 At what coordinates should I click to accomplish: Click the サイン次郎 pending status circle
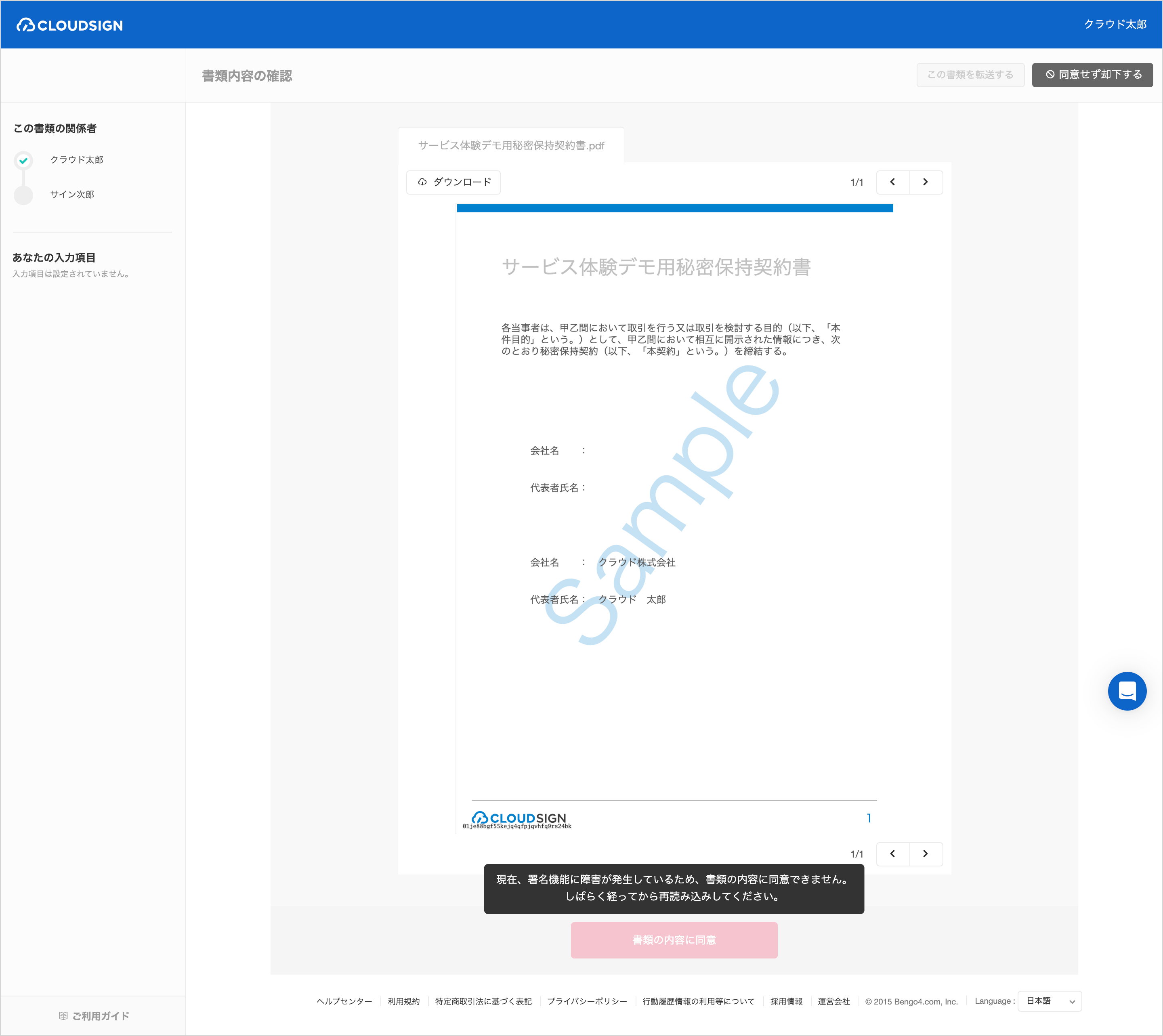(x=23, y=195)
